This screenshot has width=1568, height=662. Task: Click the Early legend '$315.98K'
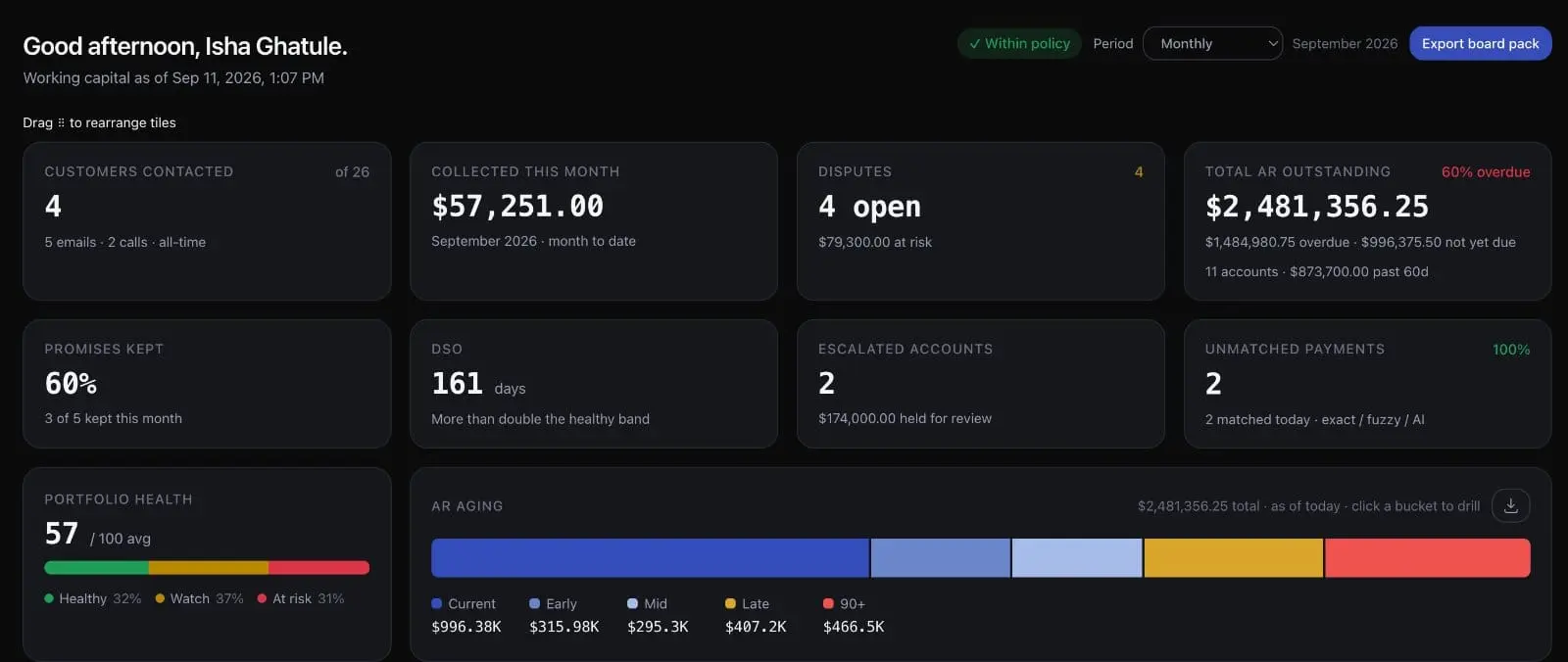point(564,627)
